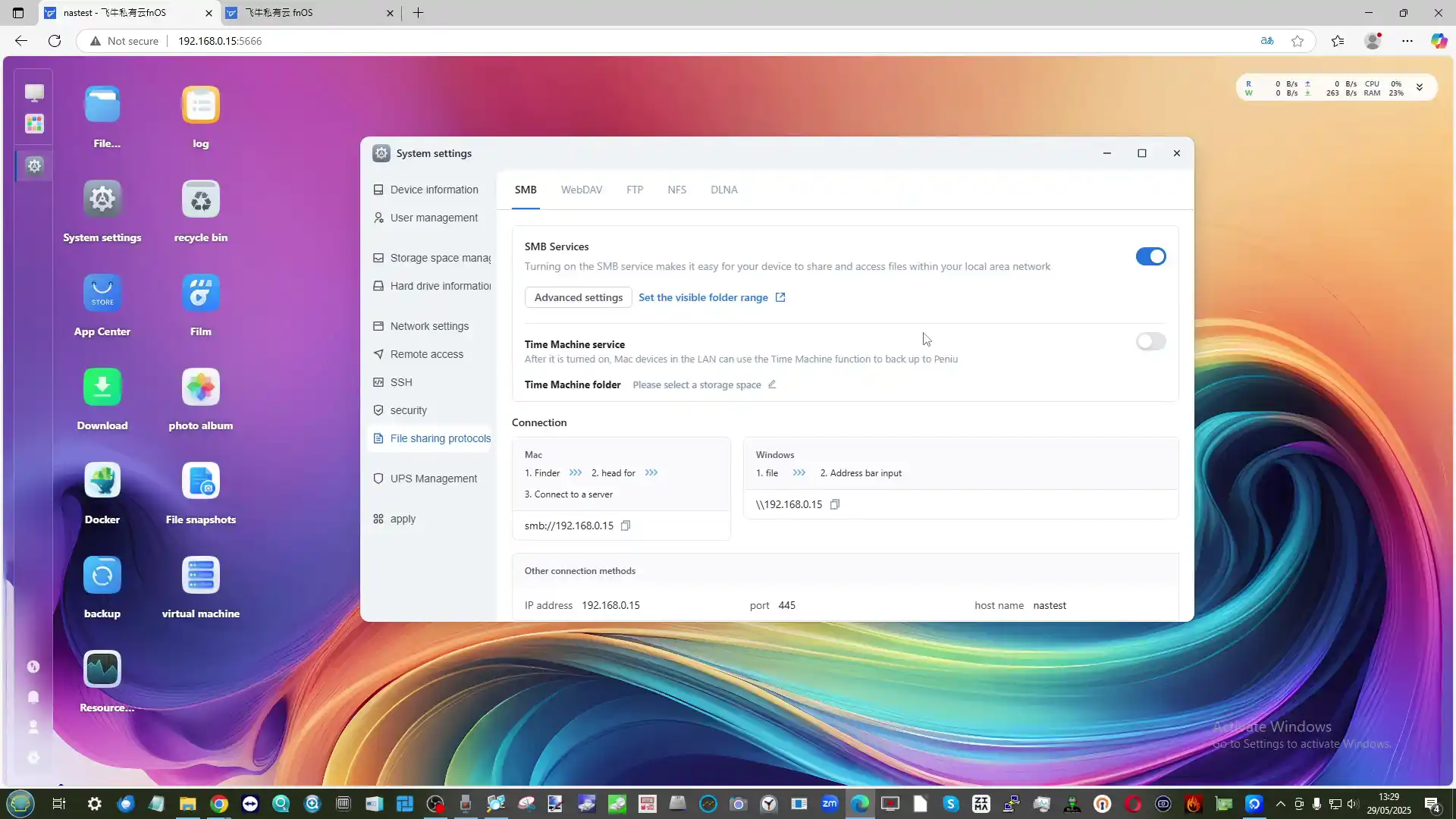The width and height of the screenshot is (1456, 819).
Task: Expand the network speed status widget
Action: pyautogui.click(x=1419, y=88)
